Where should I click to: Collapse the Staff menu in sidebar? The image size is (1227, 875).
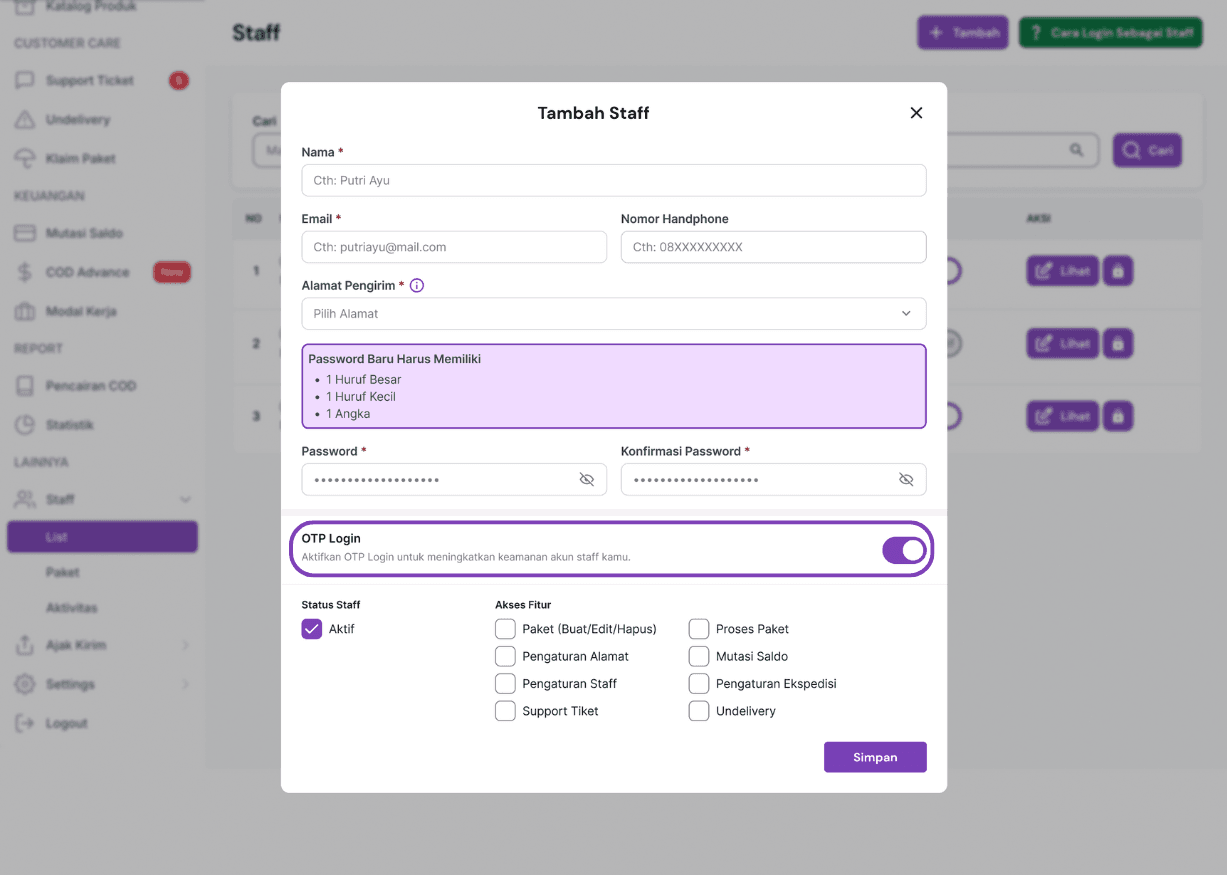(x=185, y=499)
